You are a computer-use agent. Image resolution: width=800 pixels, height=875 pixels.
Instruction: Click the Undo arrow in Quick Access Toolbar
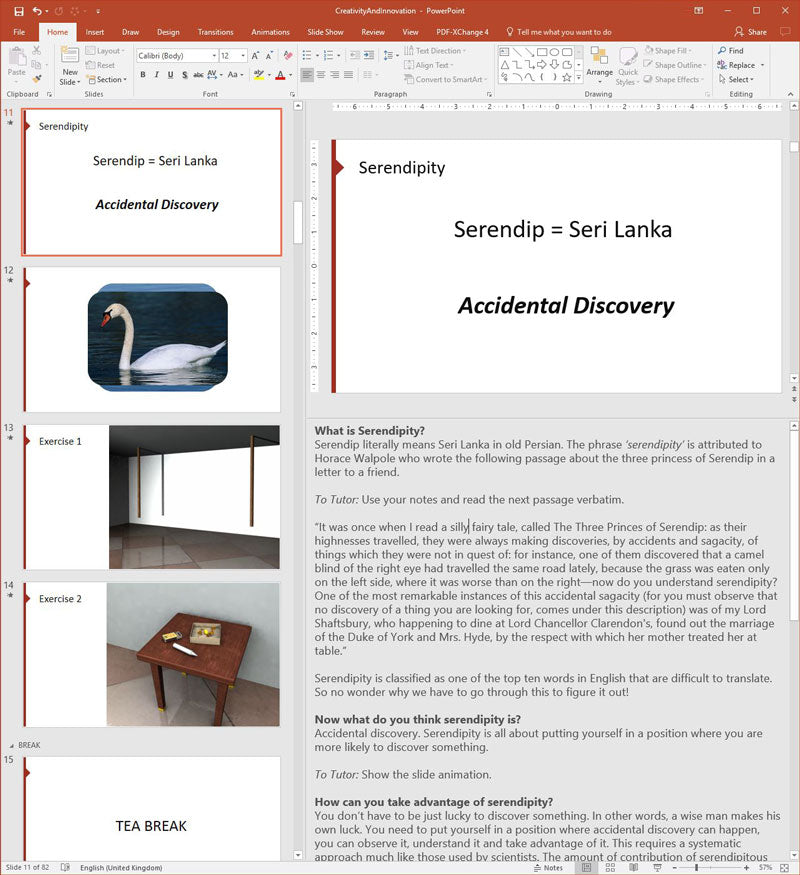coord(37,11)
